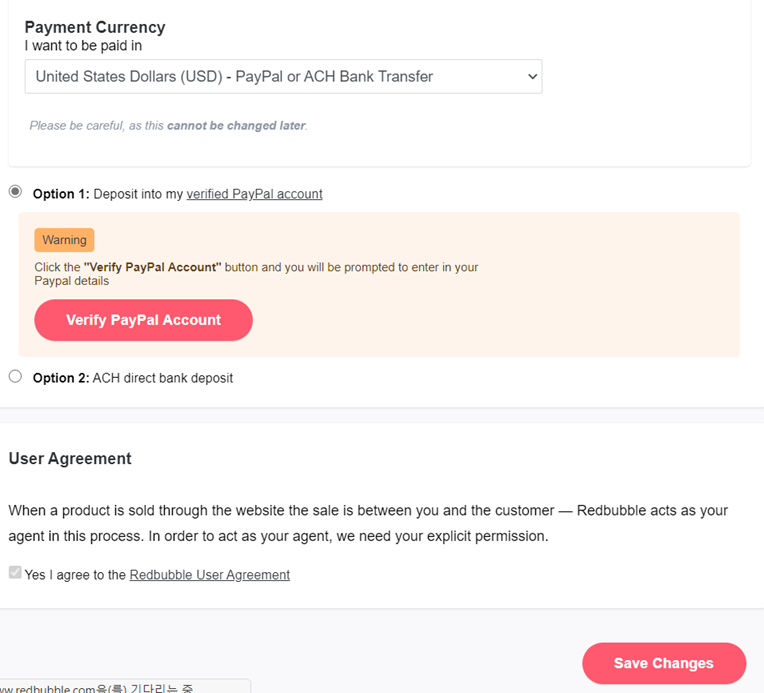Click the 'Yes I agree to the' label

pyautogui.click(x=76, y=575)
